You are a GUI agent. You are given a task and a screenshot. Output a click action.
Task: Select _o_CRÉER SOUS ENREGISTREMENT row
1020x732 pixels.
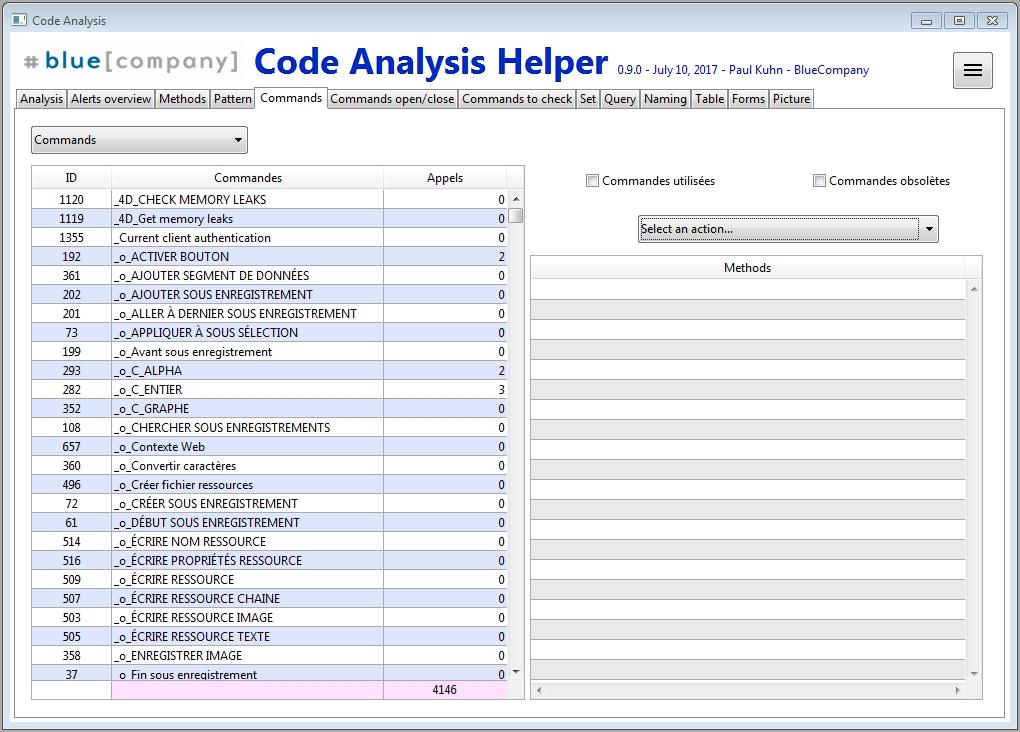pyautogui.click(x=269, y=504)
